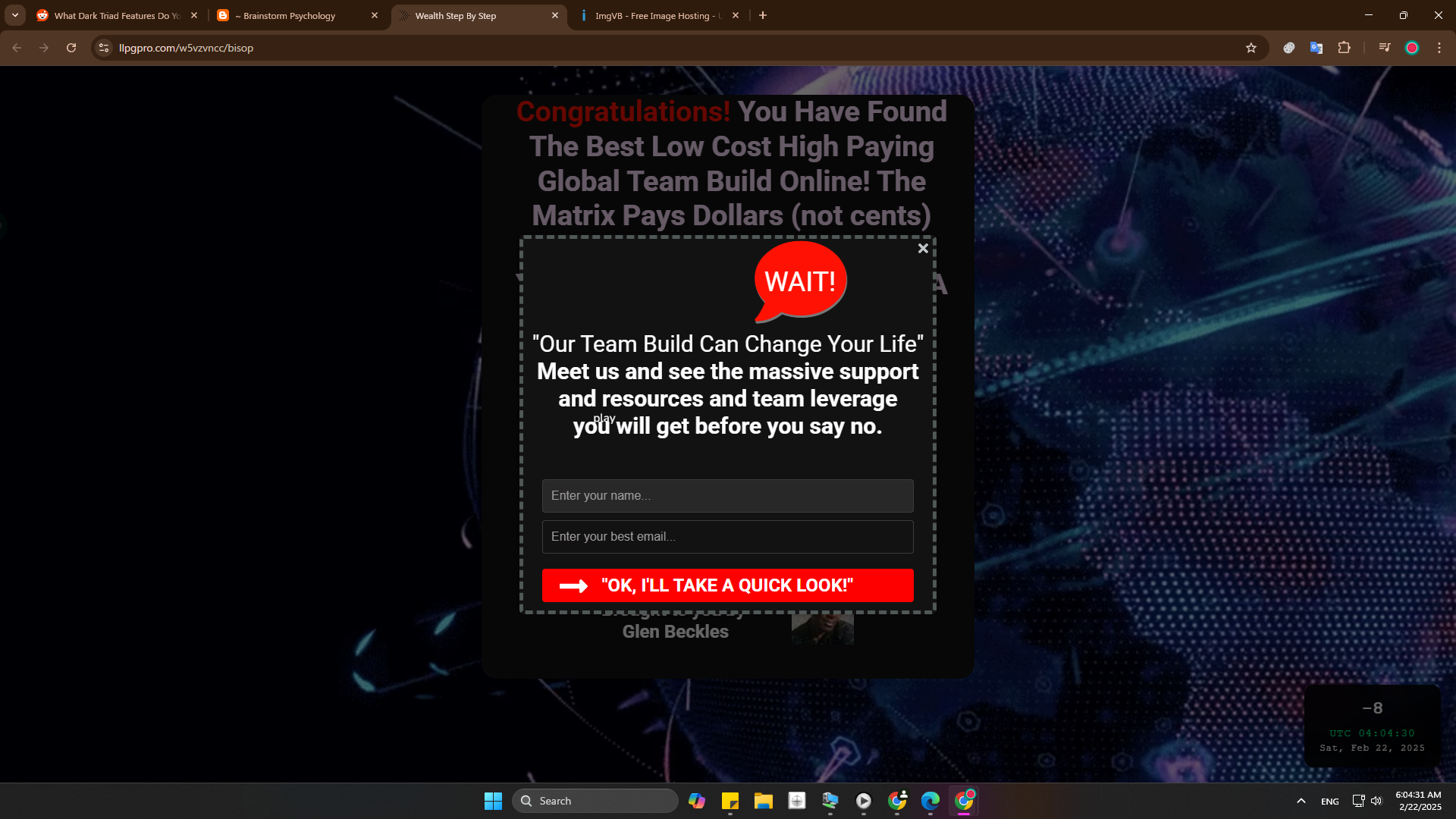Screen dimensions: 1456x819
Task: Click the Enter your name field
Action: [727, 496]
